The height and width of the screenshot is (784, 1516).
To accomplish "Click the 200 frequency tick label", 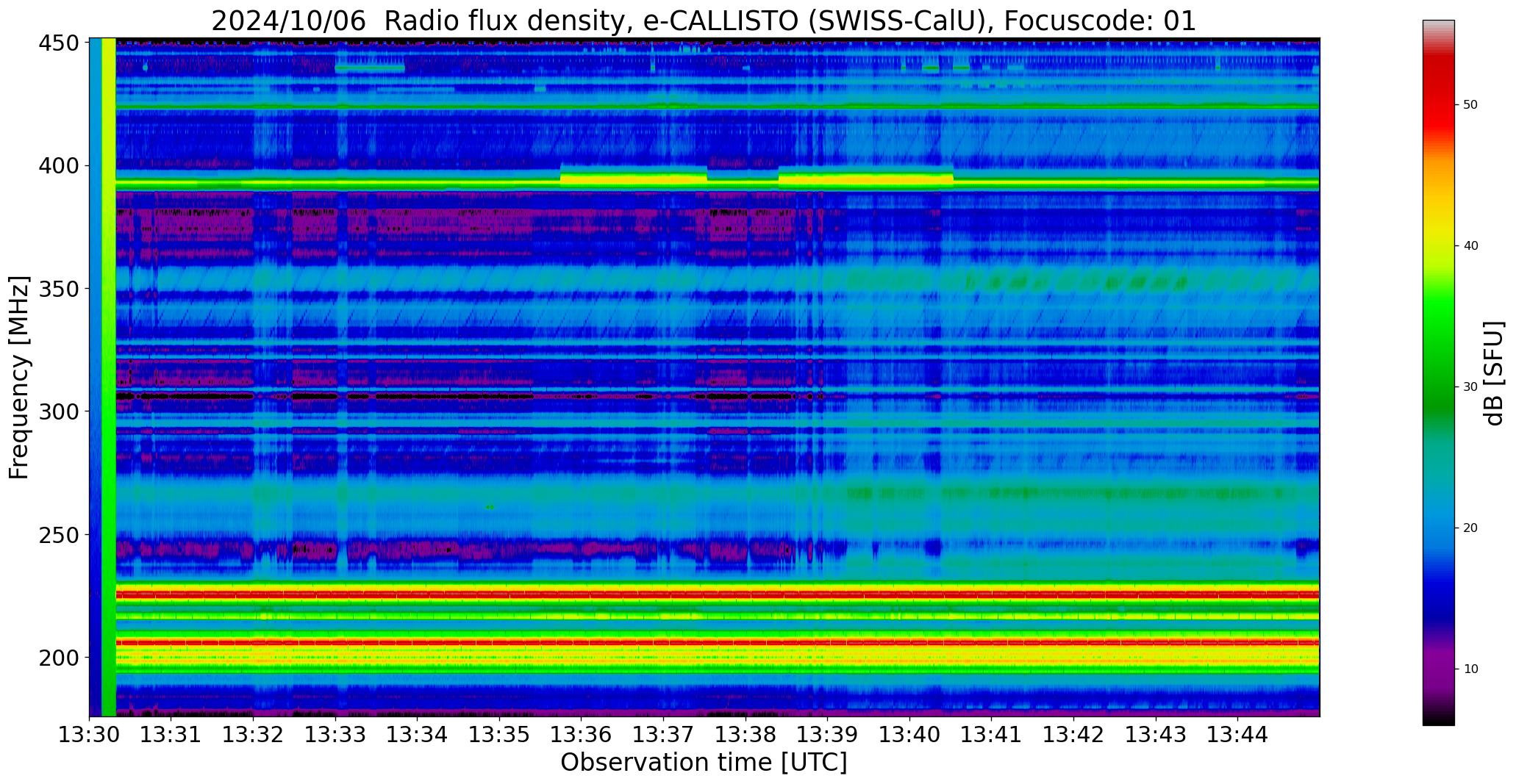I will [x=58, y=658].
